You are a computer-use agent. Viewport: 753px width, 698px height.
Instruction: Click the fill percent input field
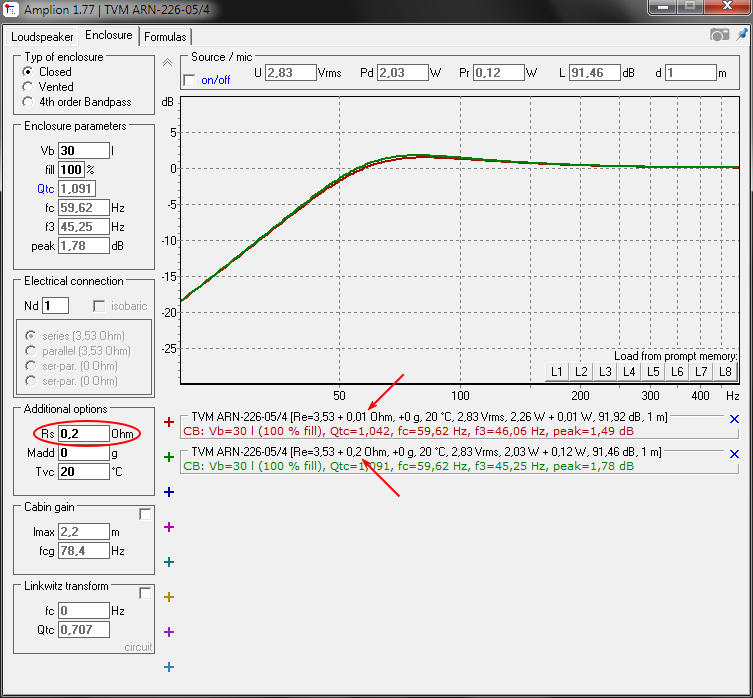pos(71,170)
